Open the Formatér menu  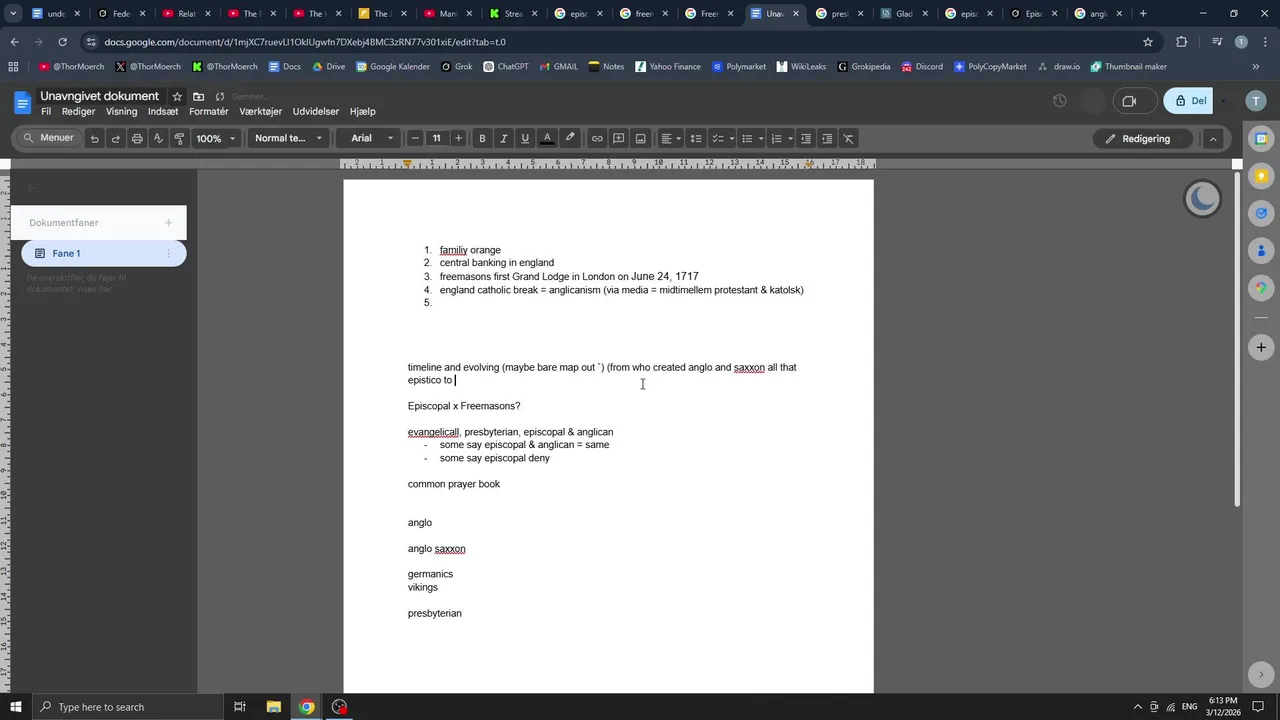209,112
